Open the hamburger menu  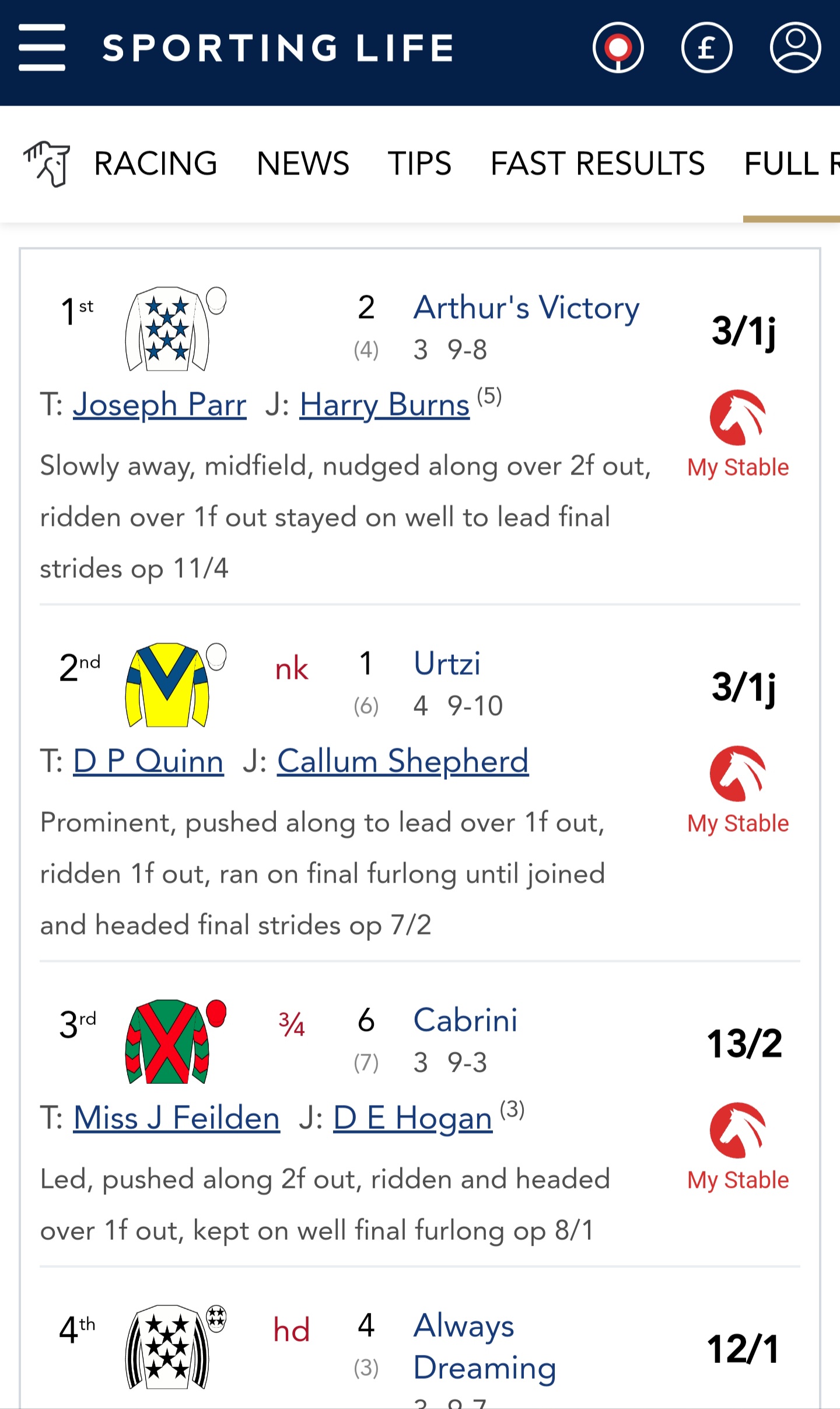(x=41, y=47)
